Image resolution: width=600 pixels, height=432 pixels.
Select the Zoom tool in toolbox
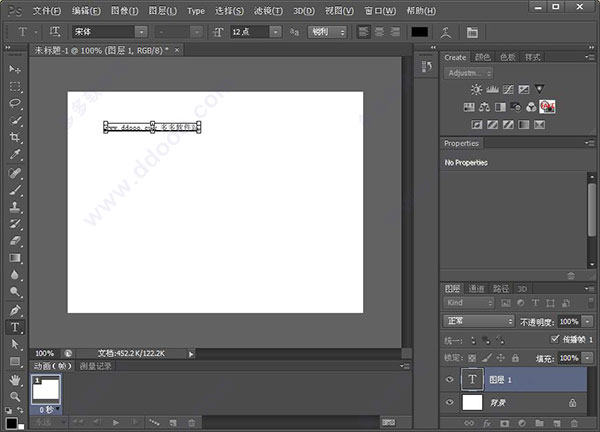(x=15, y=396)
